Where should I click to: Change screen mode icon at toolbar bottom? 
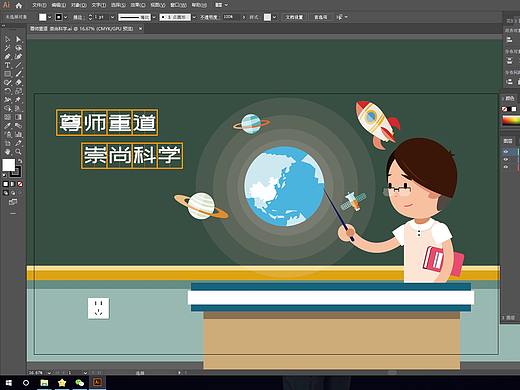(13, 202)
